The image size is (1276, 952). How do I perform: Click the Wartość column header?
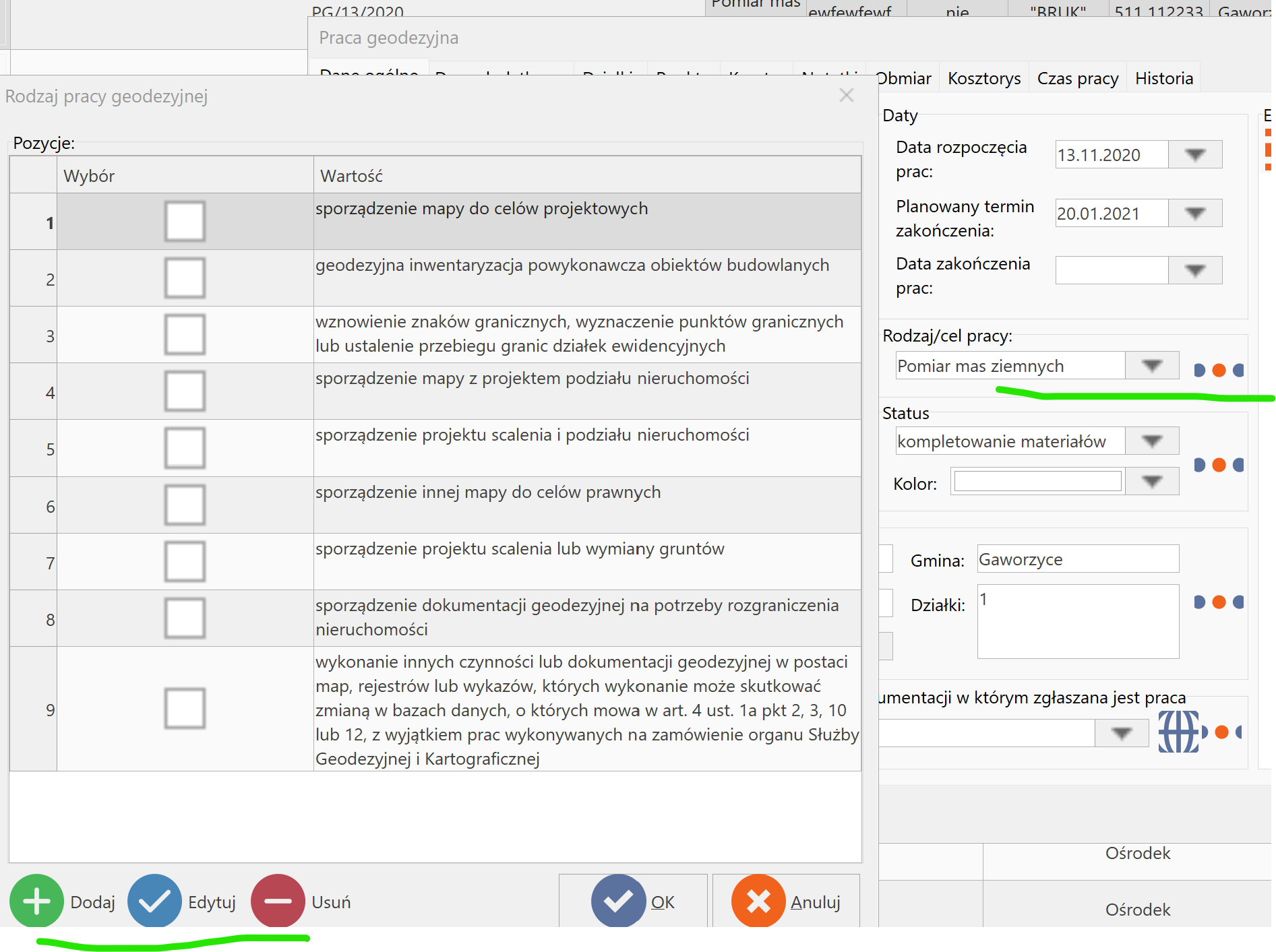(x=587, y=175)
